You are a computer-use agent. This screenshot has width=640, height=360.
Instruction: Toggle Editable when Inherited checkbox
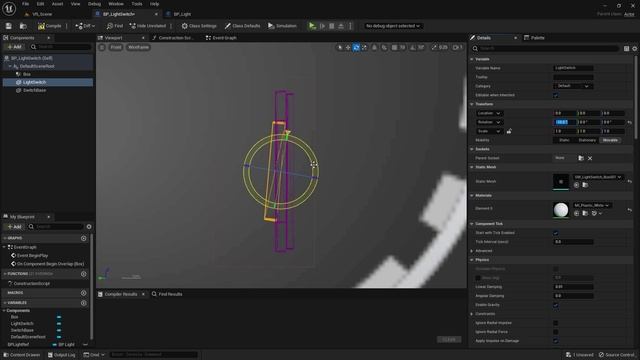pyautogui.click(x=556, y=96)
